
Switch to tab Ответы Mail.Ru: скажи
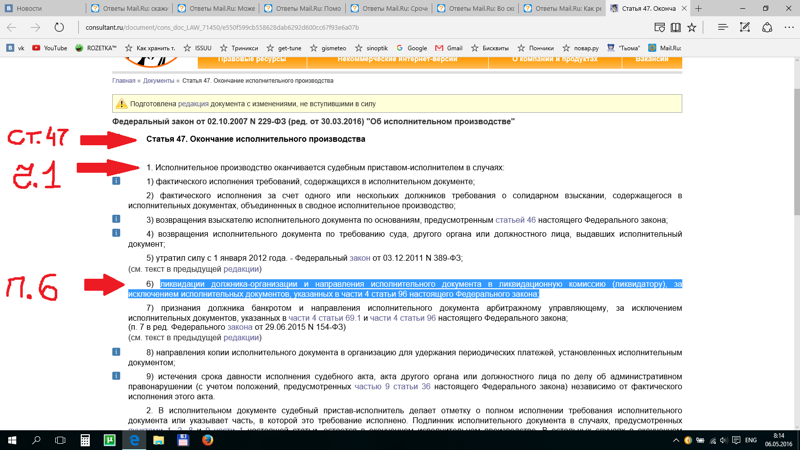tap(129, 8)
